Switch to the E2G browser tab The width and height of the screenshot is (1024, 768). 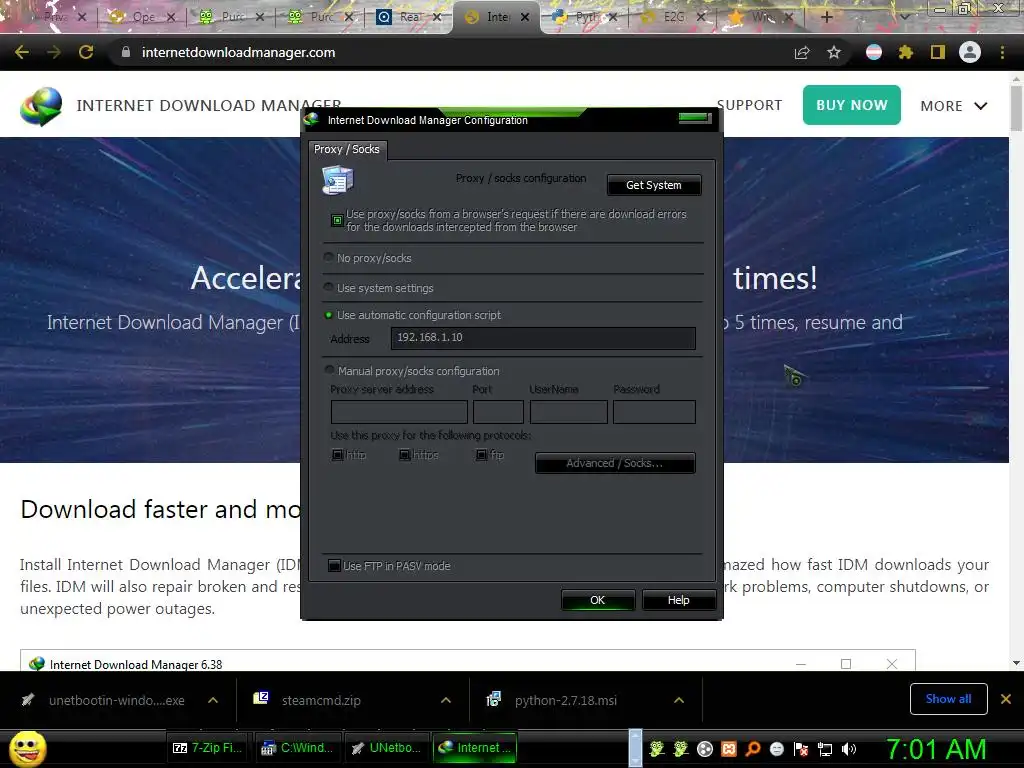pyautogui.click(x=674, y=18)
